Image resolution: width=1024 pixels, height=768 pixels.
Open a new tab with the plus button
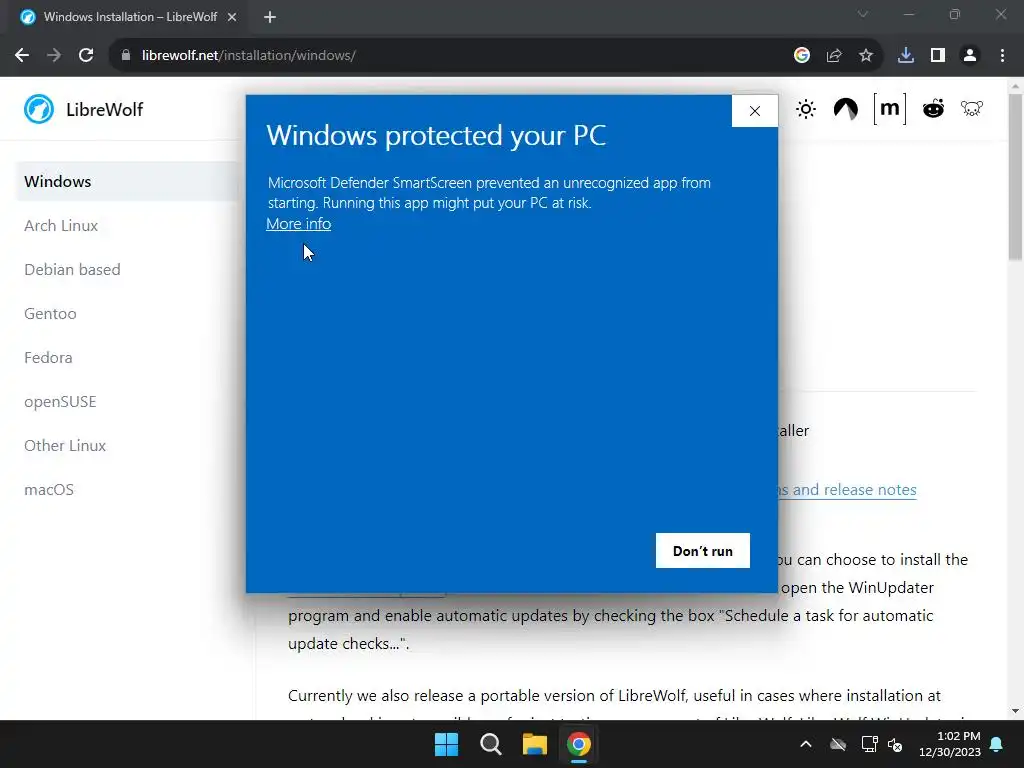270,17
